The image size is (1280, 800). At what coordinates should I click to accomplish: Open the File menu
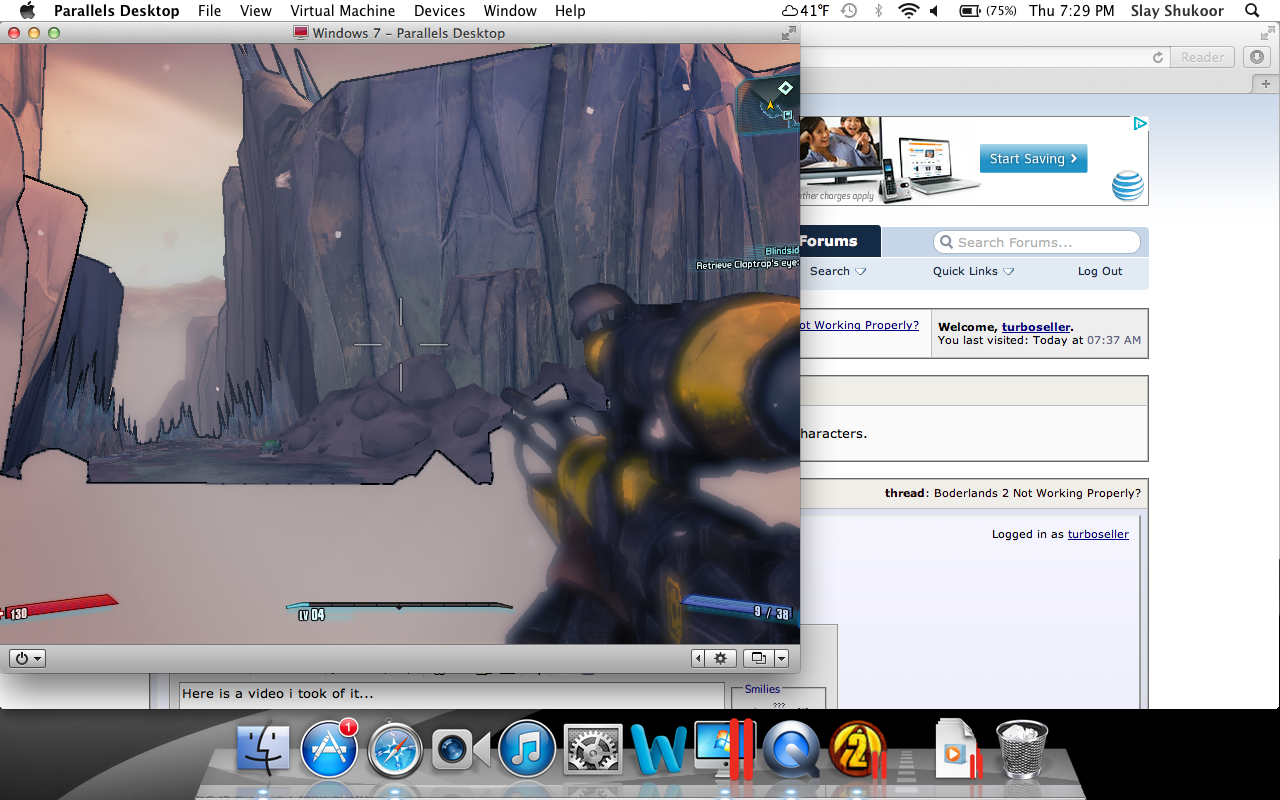click(x=209, y=11)
